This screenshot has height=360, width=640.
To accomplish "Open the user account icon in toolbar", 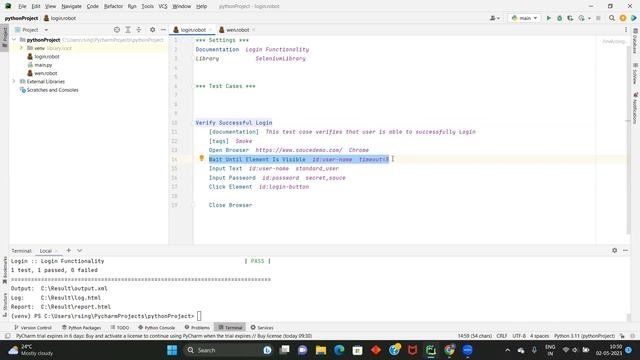I will coord(495,18).
